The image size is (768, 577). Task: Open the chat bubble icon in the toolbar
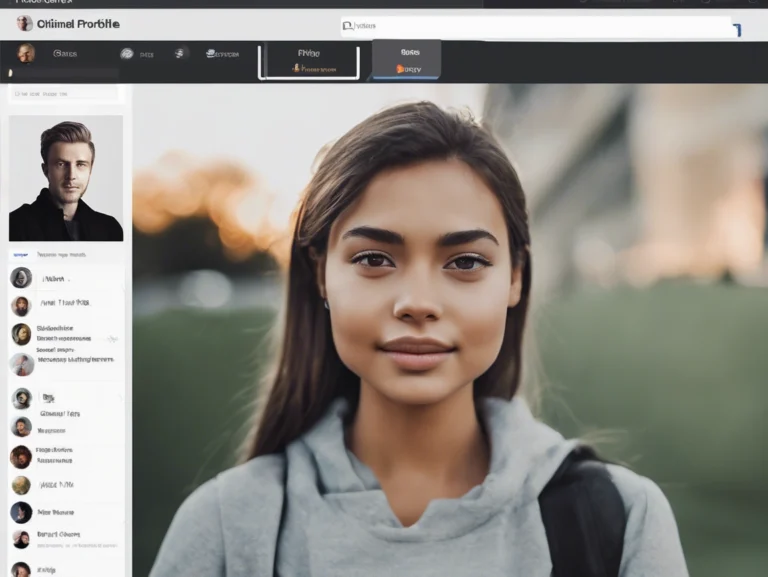point(127,54)
